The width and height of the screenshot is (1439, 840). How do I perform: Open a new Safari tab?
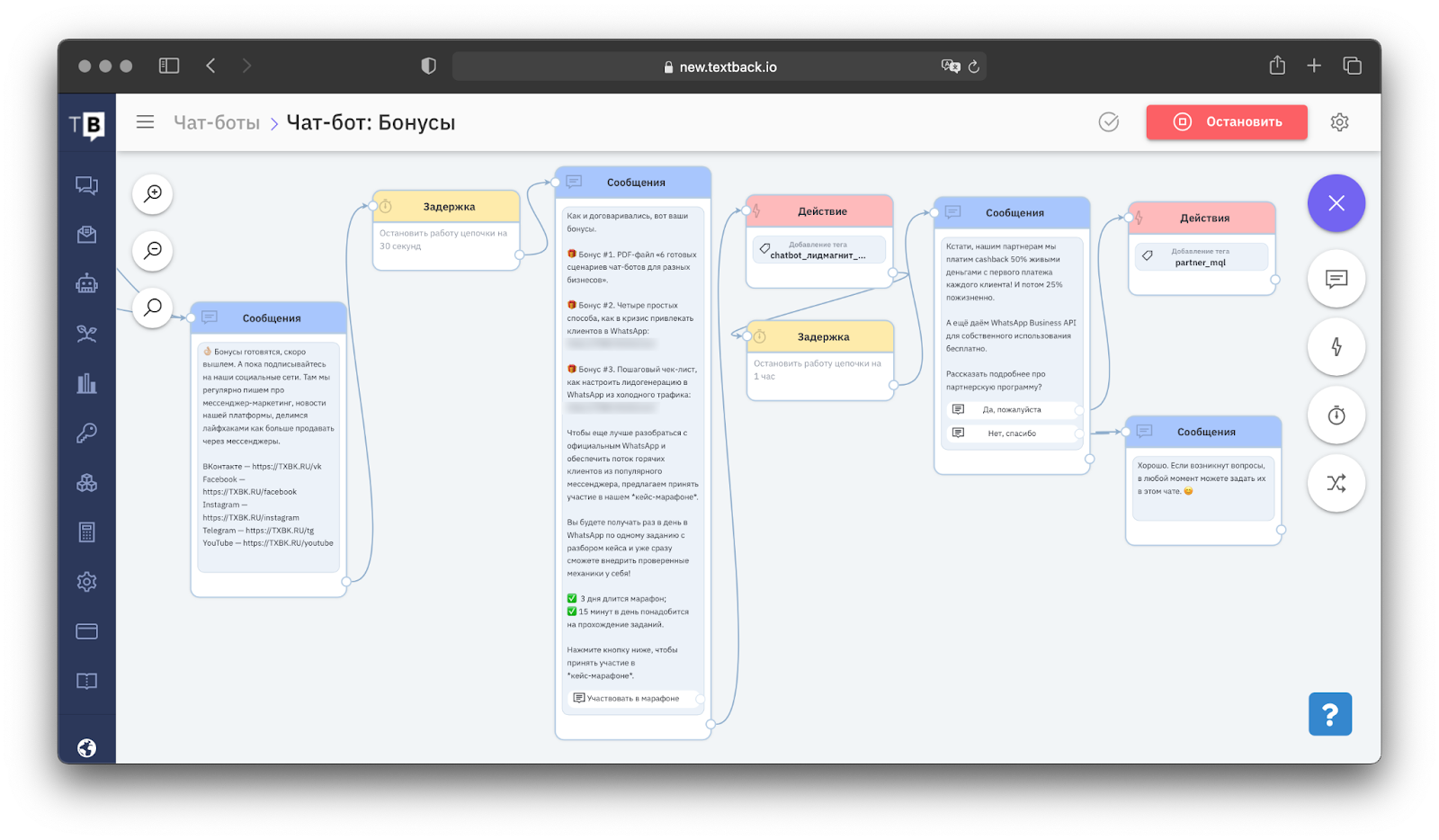click(x=1314, y=66)
